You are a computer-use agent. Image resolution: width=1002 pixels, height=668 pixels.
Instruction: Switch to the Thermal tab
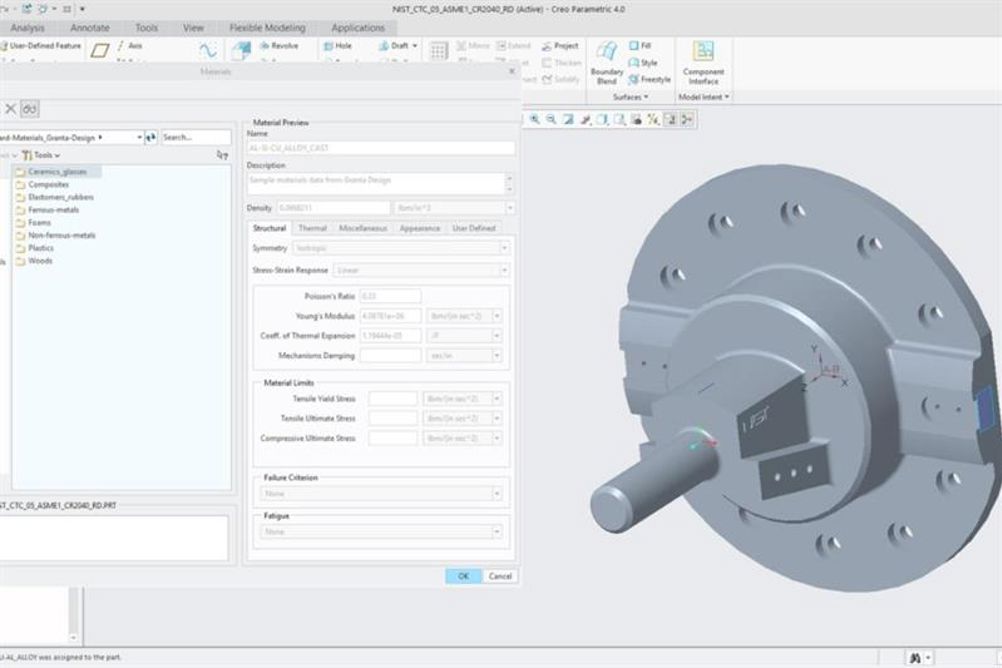tap(312, 228)
